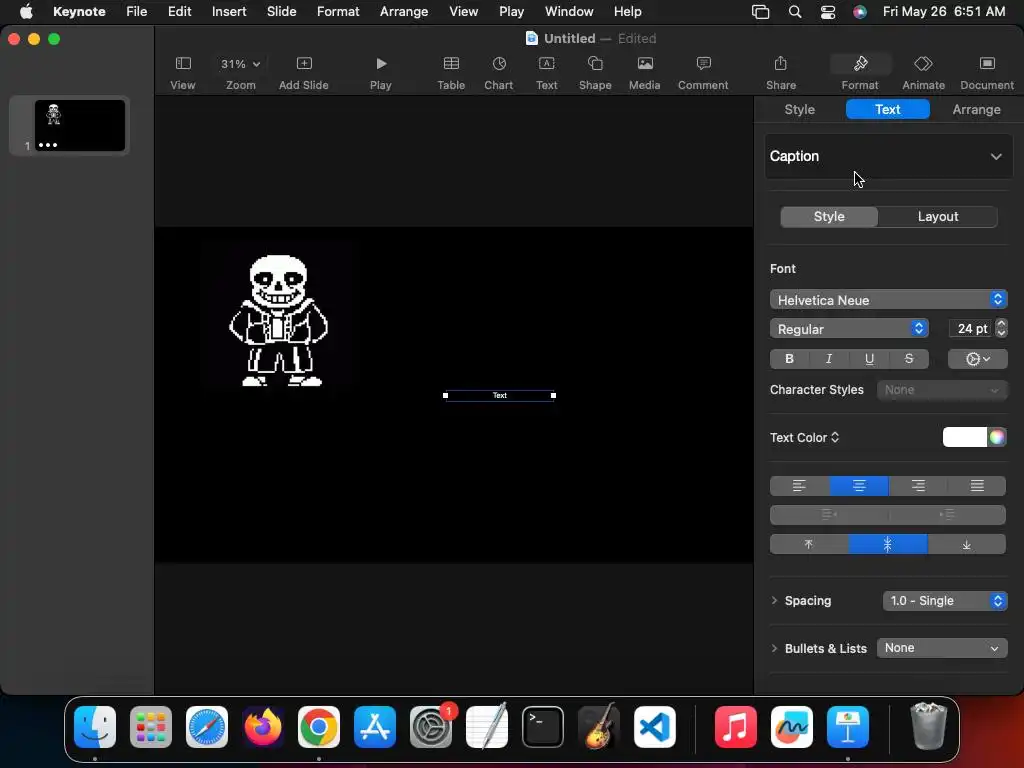Switch to the Layout segment
Image resolution: width=1024 pixels, height=768 pixels.
click(938, 216)
